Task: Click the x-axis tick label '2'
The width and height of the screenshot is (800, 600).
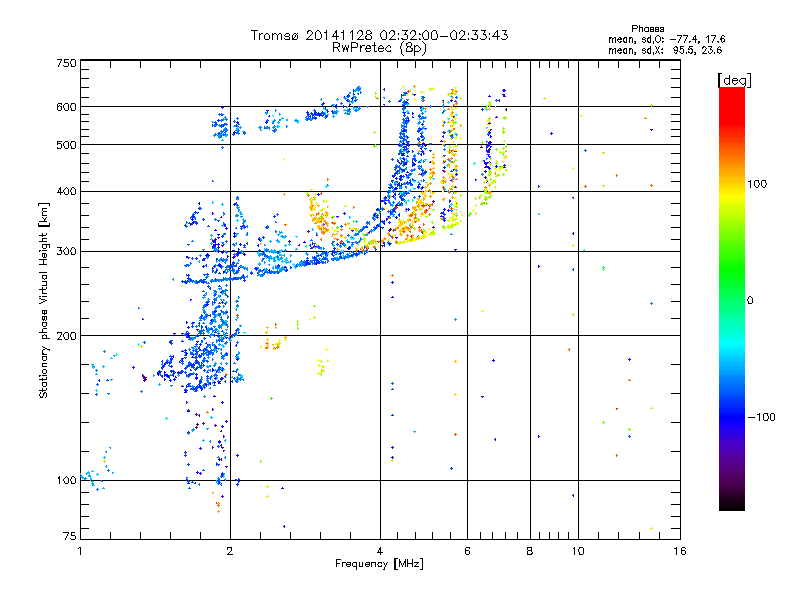Action: click(230, 551)
